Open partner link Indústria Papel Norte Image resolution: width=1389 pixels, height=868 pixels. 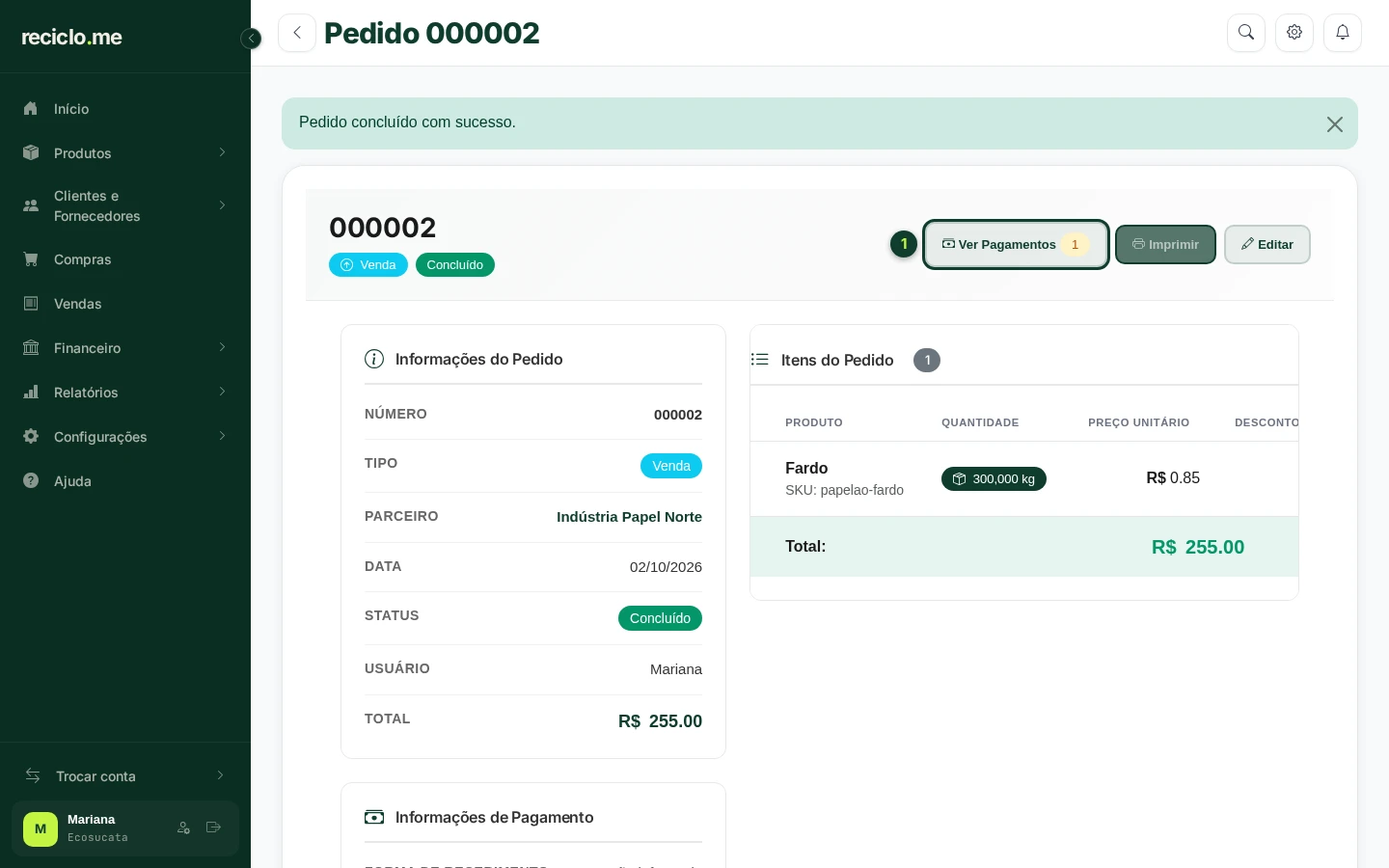click(x=629, y=517)
